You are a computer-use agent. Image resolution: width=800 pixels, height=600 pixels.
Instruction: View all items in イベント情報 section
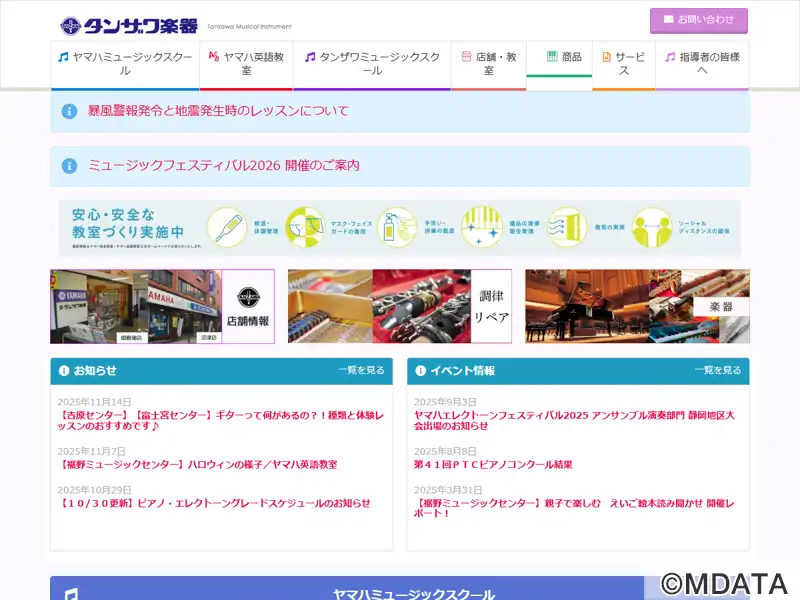(717, 370)
